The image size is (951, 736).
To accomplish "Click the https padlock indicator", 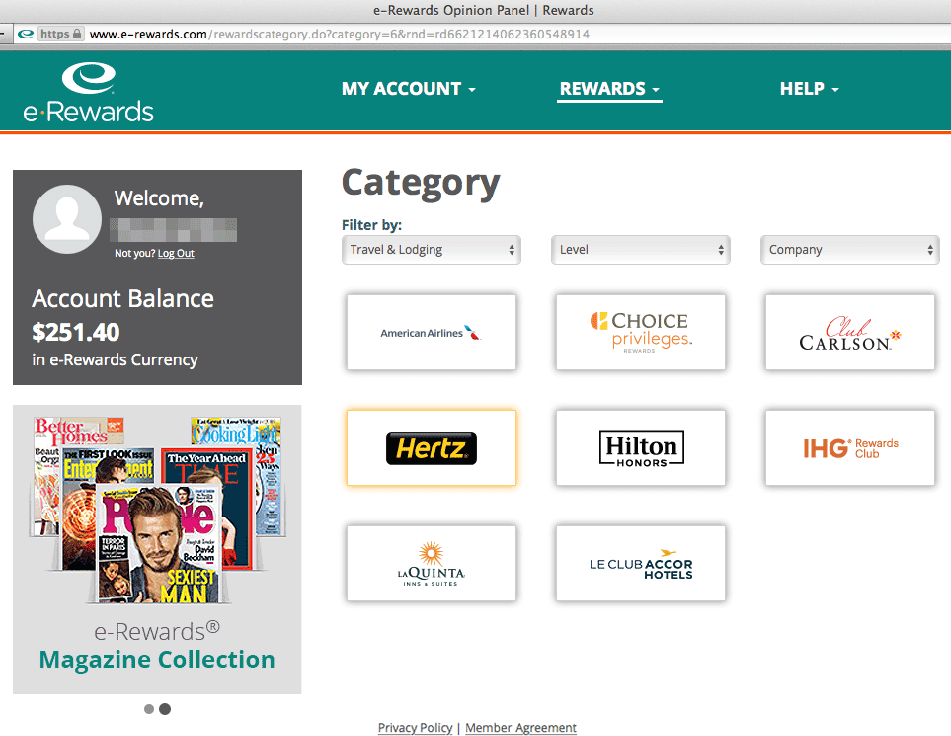I will coord(61,34).
